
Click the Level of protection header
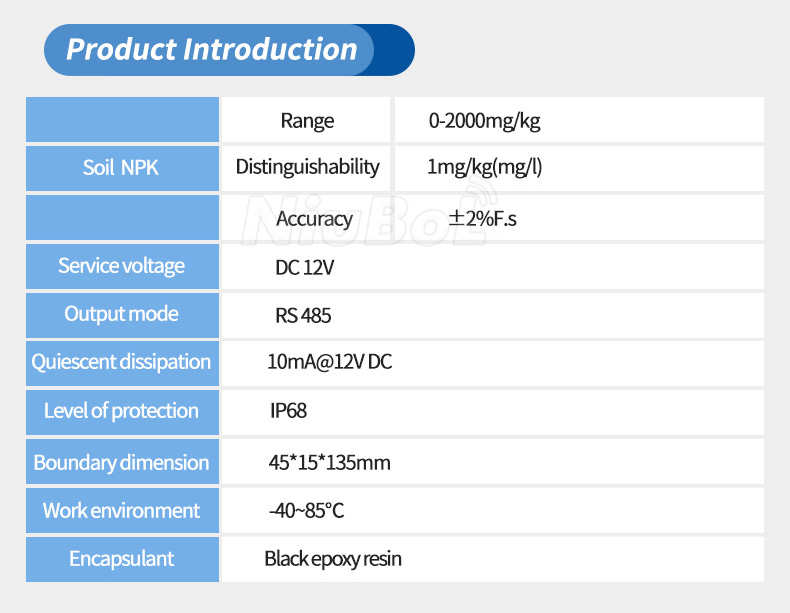tap(121, 411)
